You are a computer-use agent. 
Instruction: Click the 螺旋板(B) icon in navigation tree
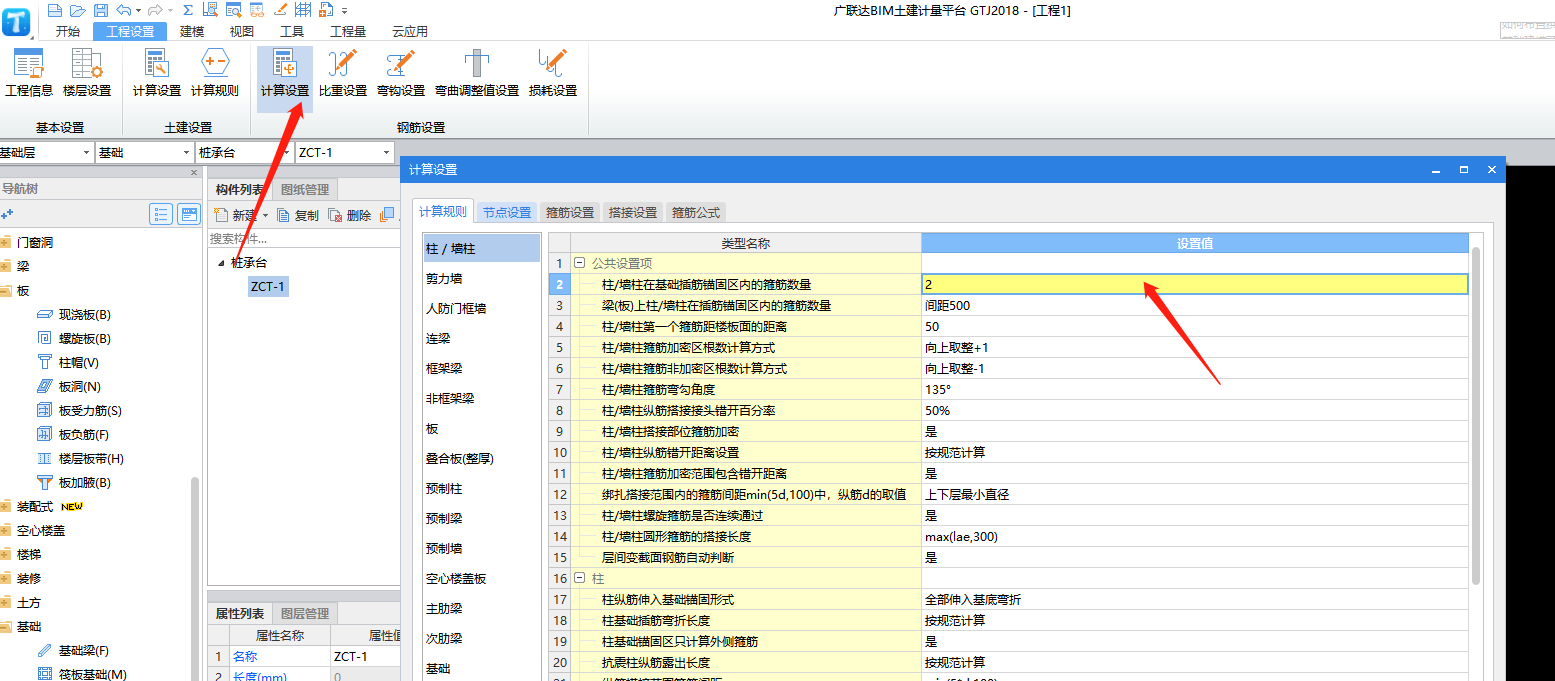tap(44, 339)
